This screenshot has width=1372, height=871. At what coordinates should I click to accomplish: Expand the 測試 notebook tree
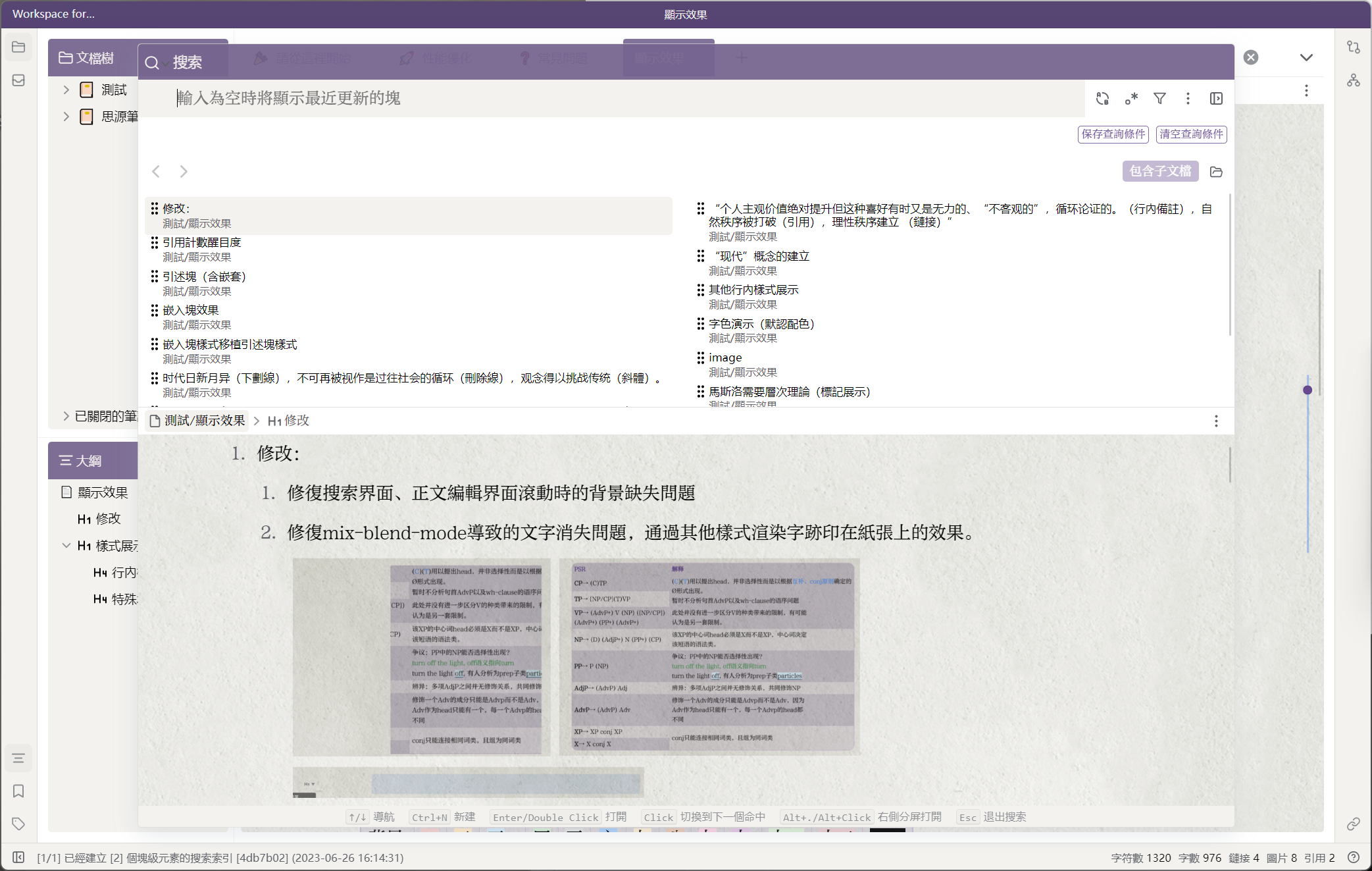point(66,90)
